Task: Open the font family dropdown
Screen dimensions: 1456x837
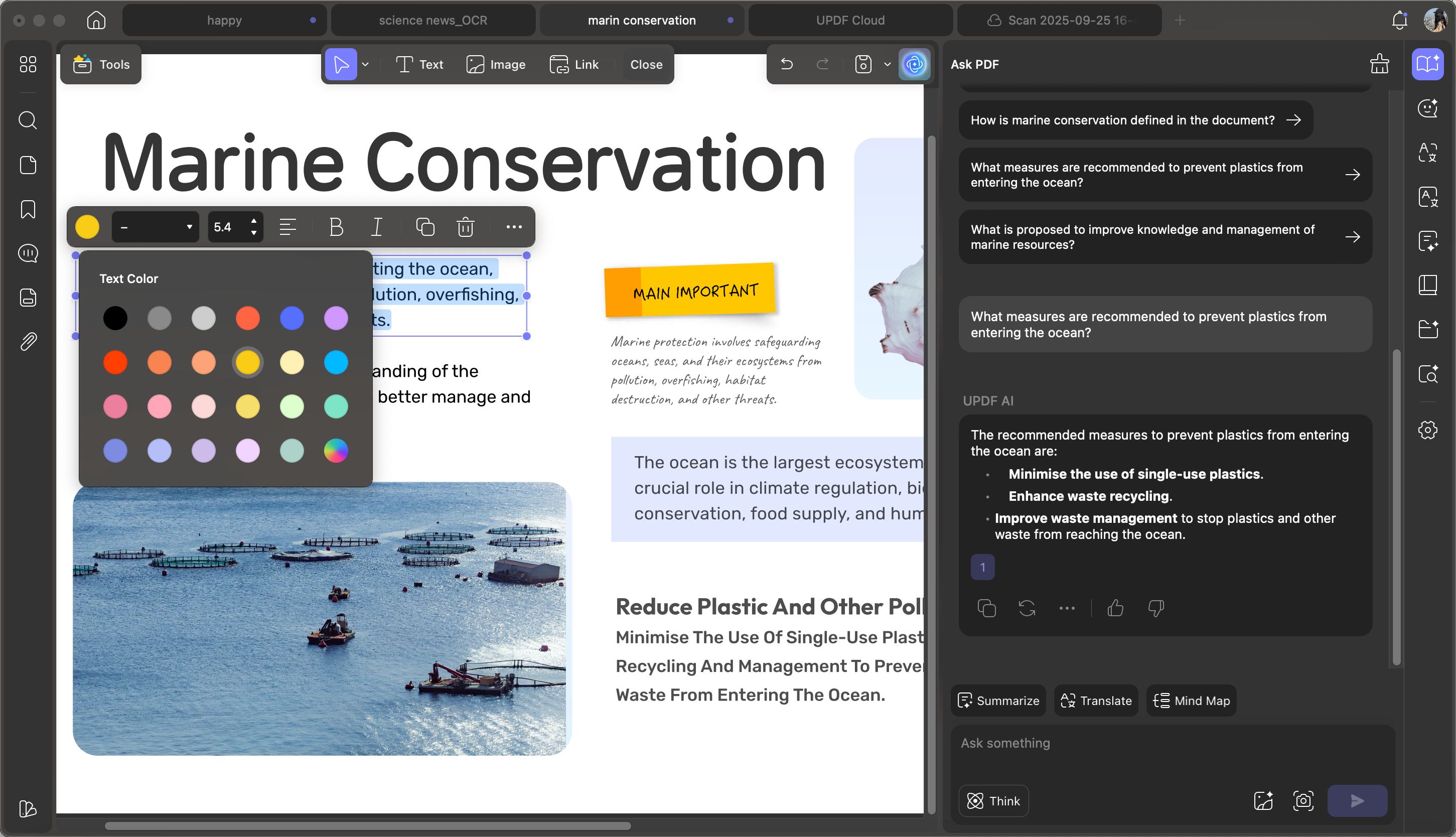Action: 155,227
